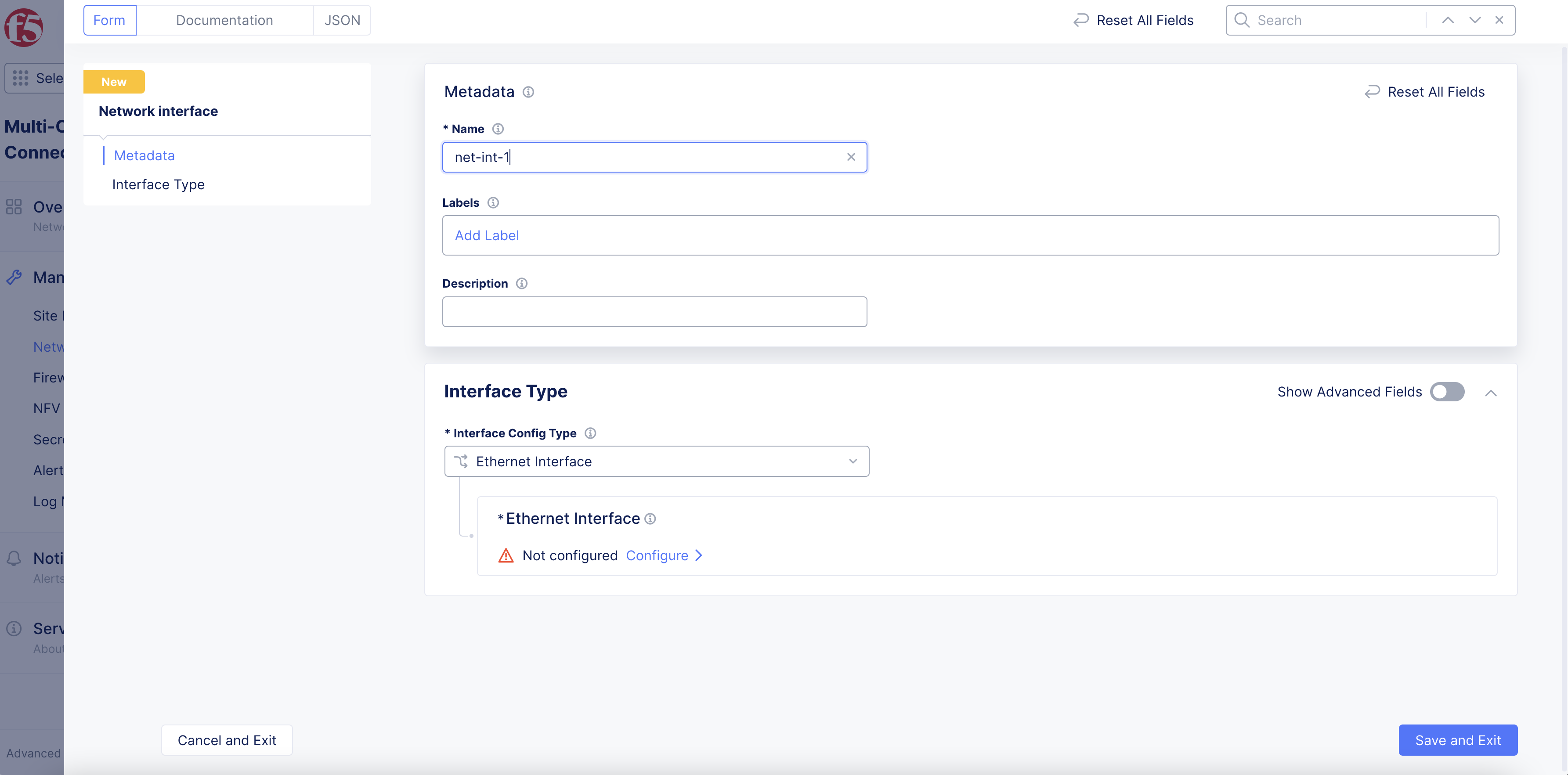Switch to the JSON tab
1568x775 pixels.
tap(341, 19)
